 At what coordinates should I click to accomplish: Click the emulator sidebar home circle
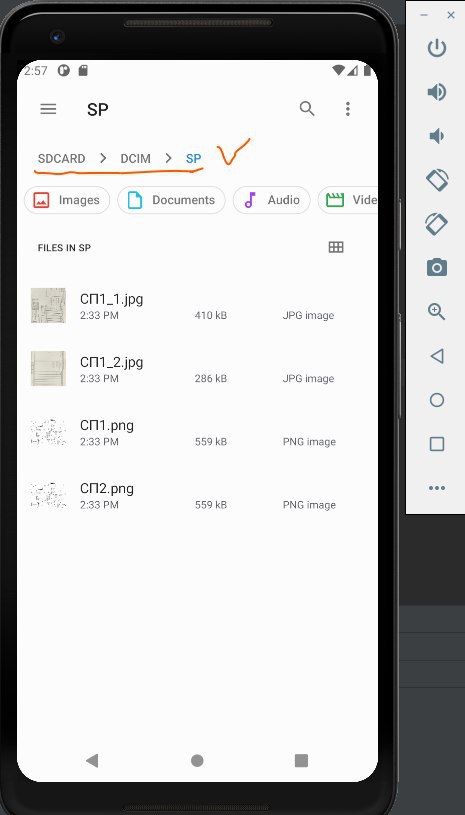pos(437,400)
